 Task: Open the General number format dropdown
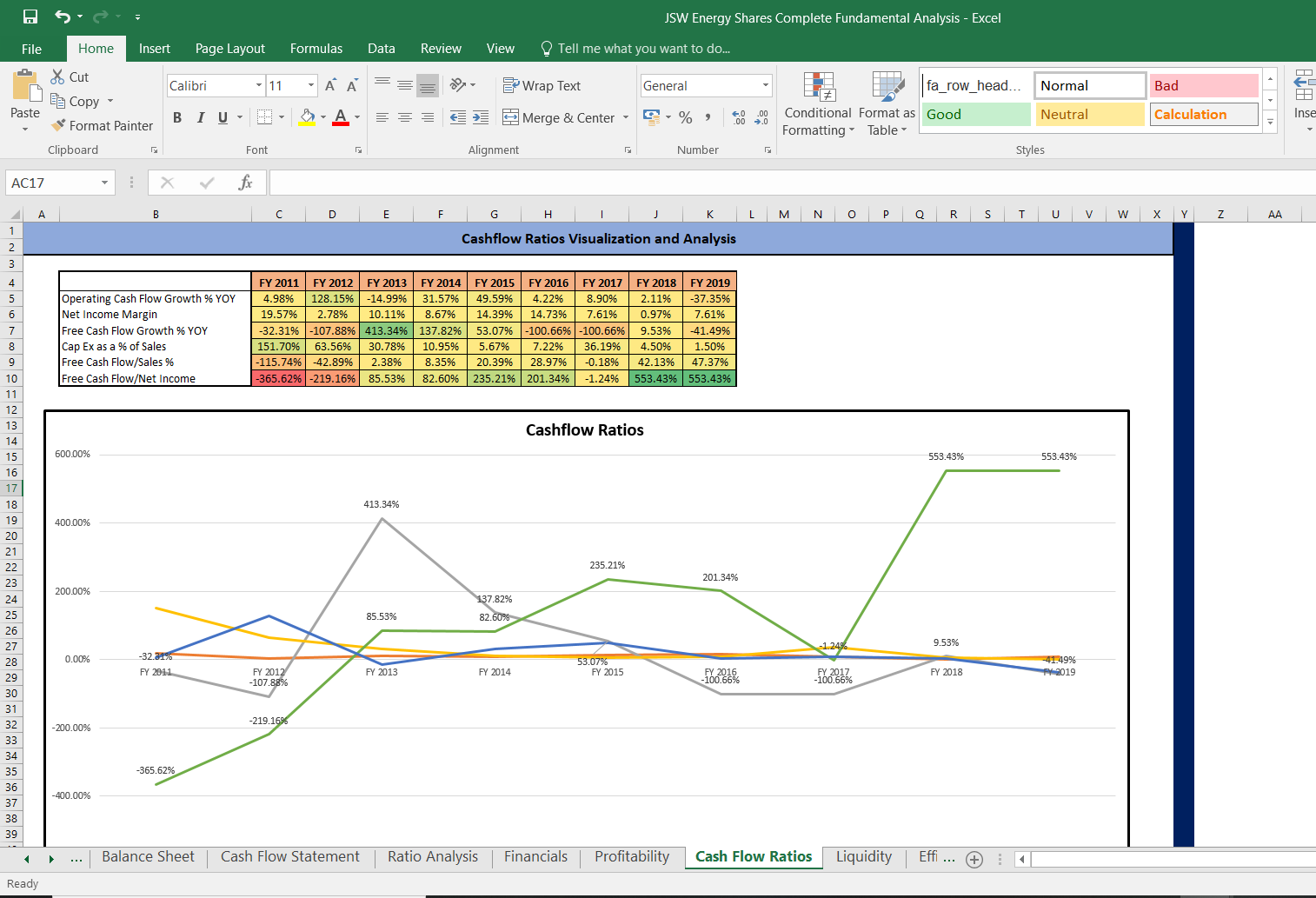pos(766,85)
